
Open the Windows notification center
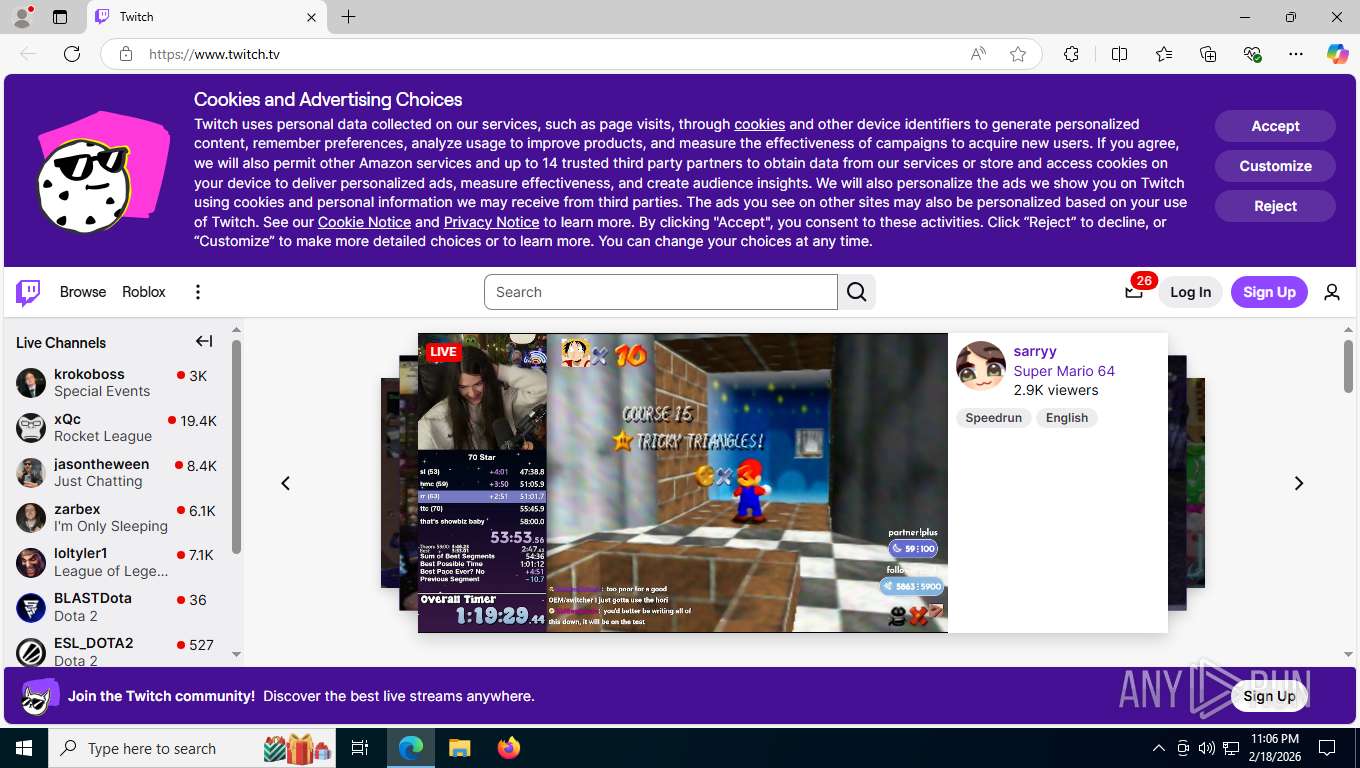pos(1327,748)
